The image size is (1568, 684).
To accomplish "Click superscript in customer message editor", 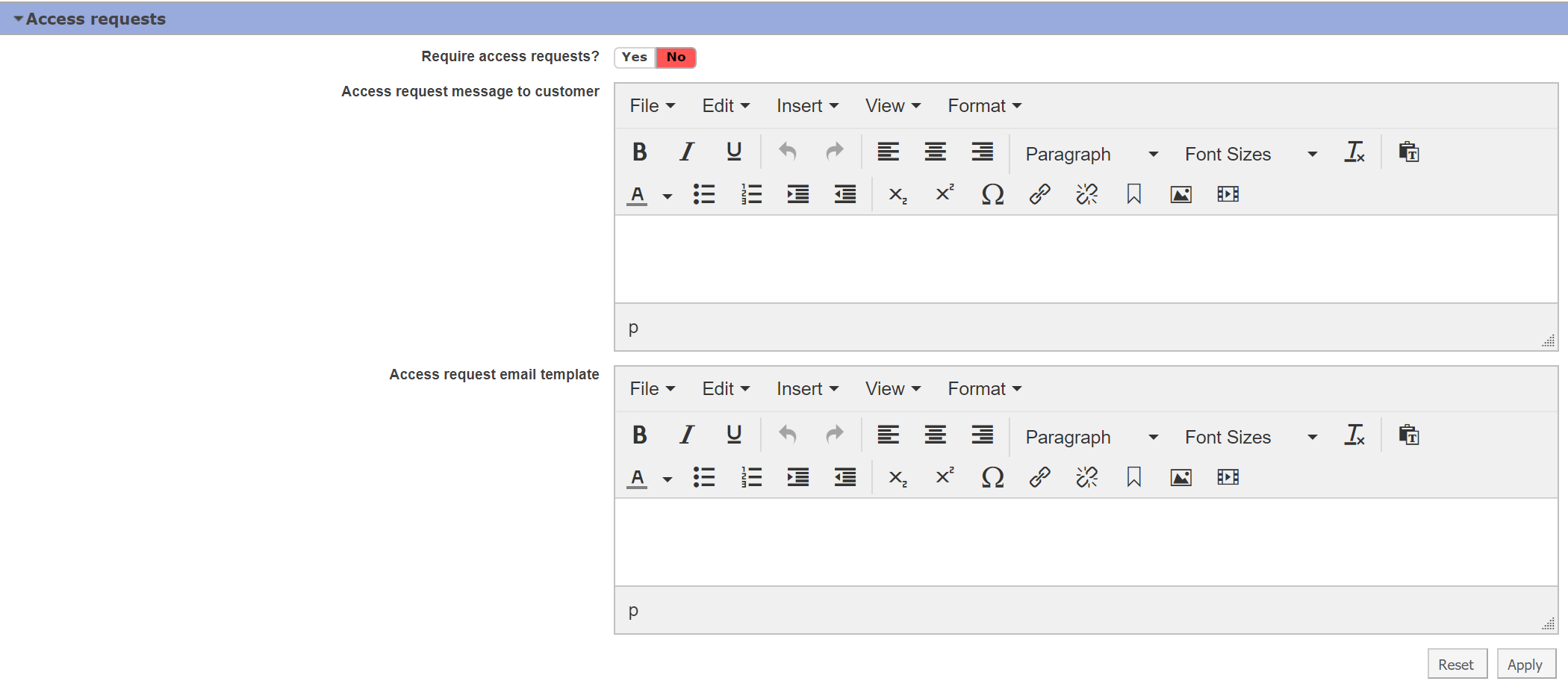I will (945, 194).
